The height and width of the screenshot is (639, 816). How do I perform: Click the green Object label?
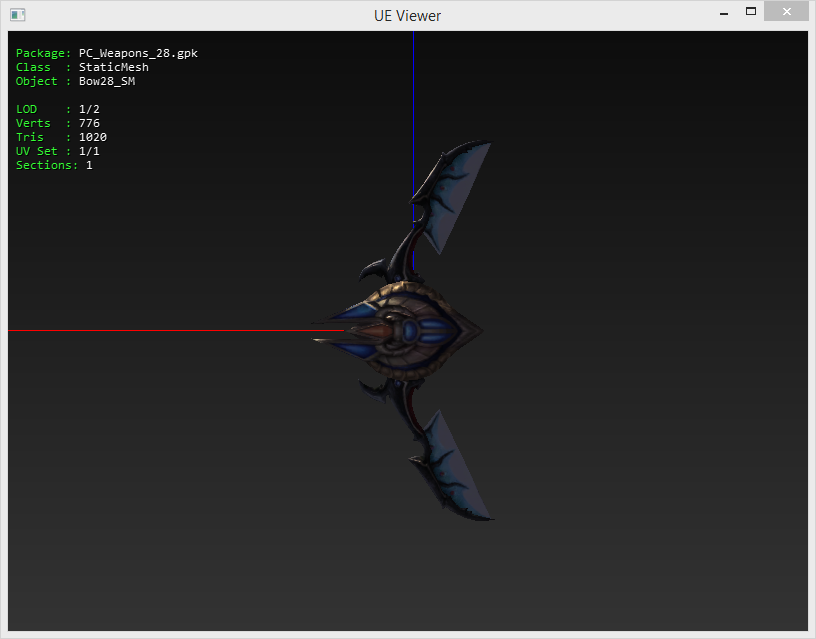(x=37, y=81)
